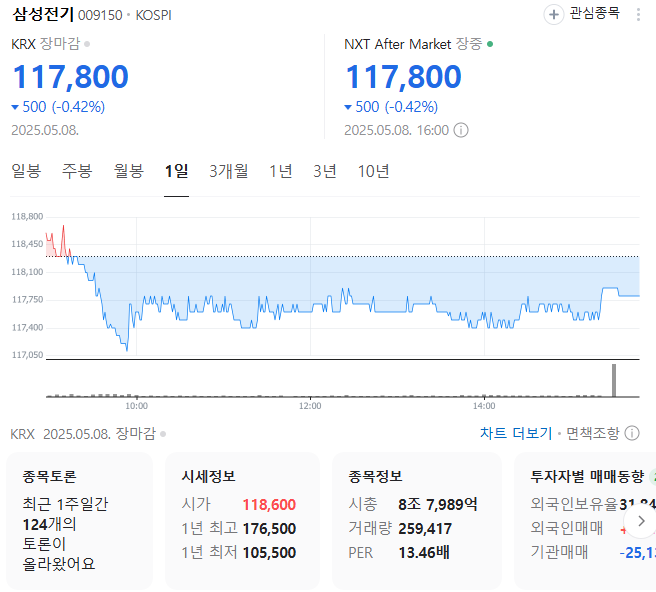Click the 외국인매매 row label

pos(567,528)
